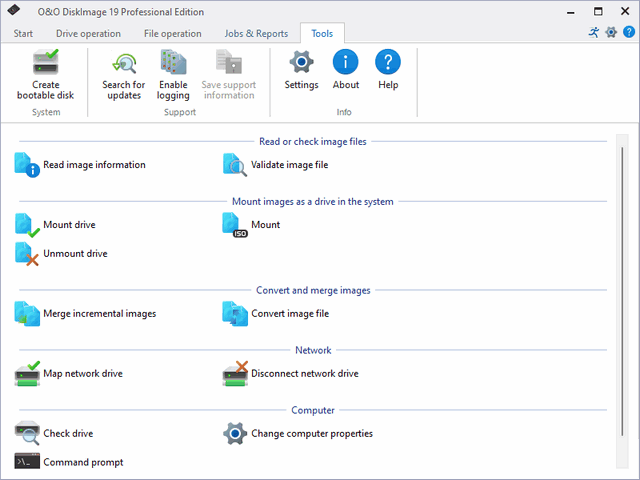Open the About info icon
Viewport: 640px width, 480px height.
pyautogui.click(x=346, y=64)
